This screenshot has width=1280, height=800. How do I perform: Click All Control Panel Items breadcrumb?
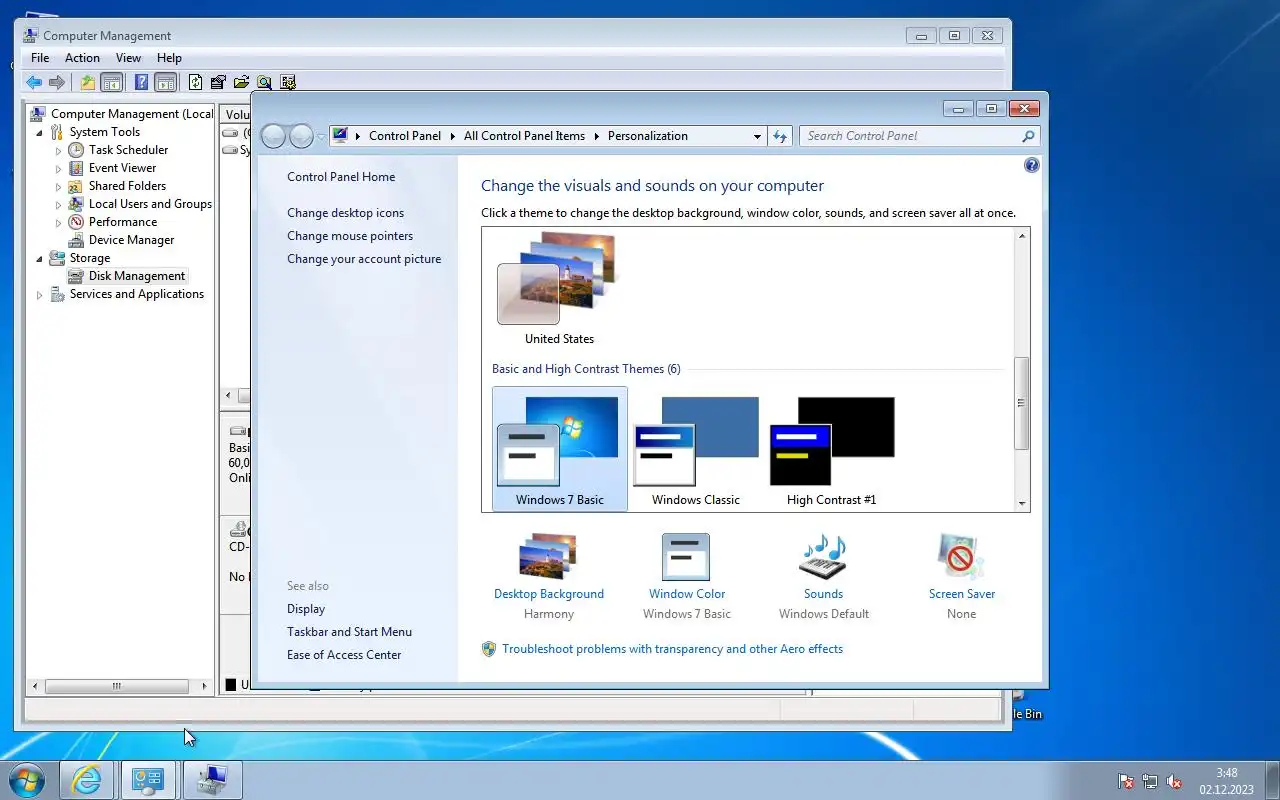coord(524,136)
